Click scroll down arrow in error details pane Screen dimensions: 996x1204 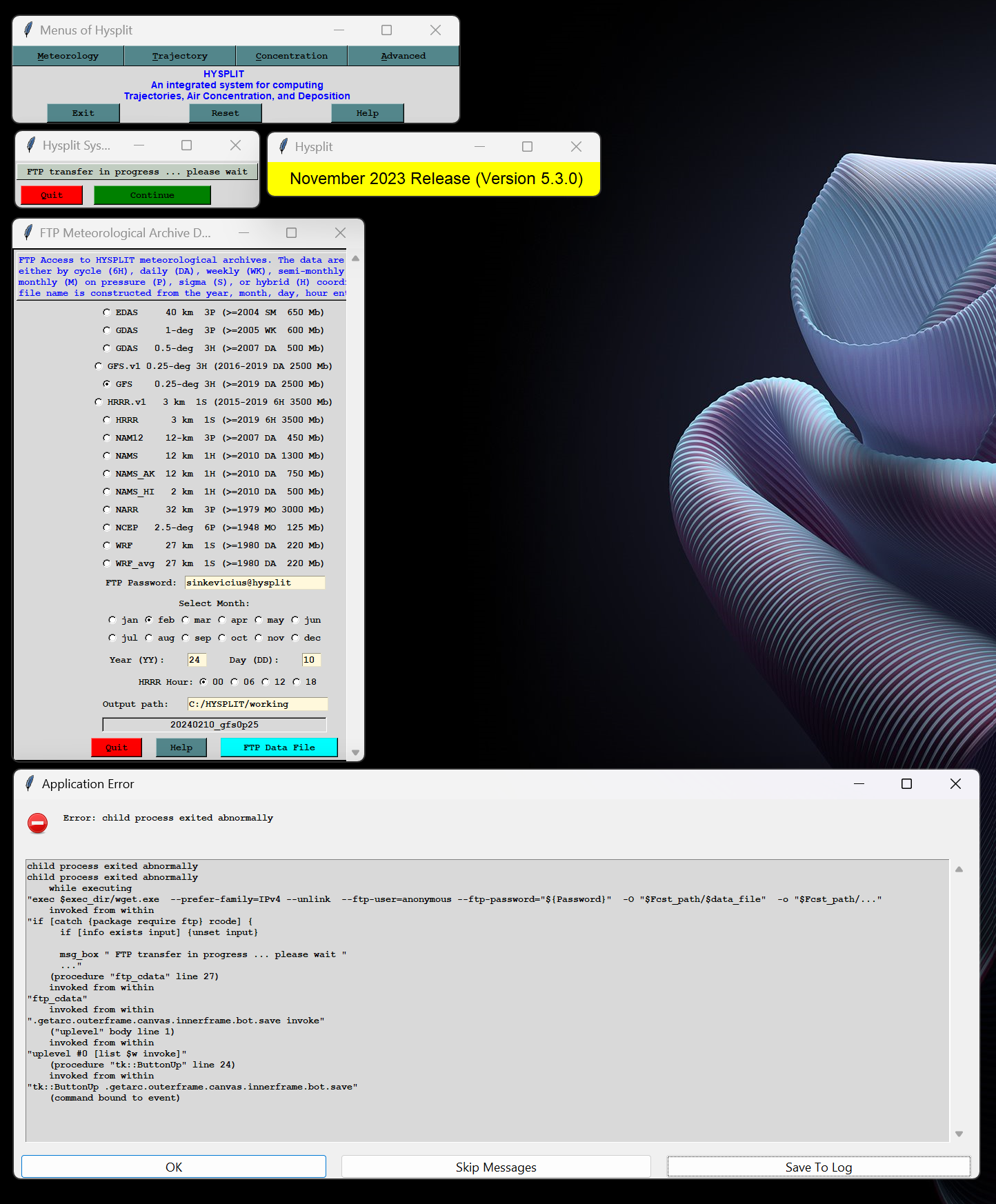[959, 1134]
